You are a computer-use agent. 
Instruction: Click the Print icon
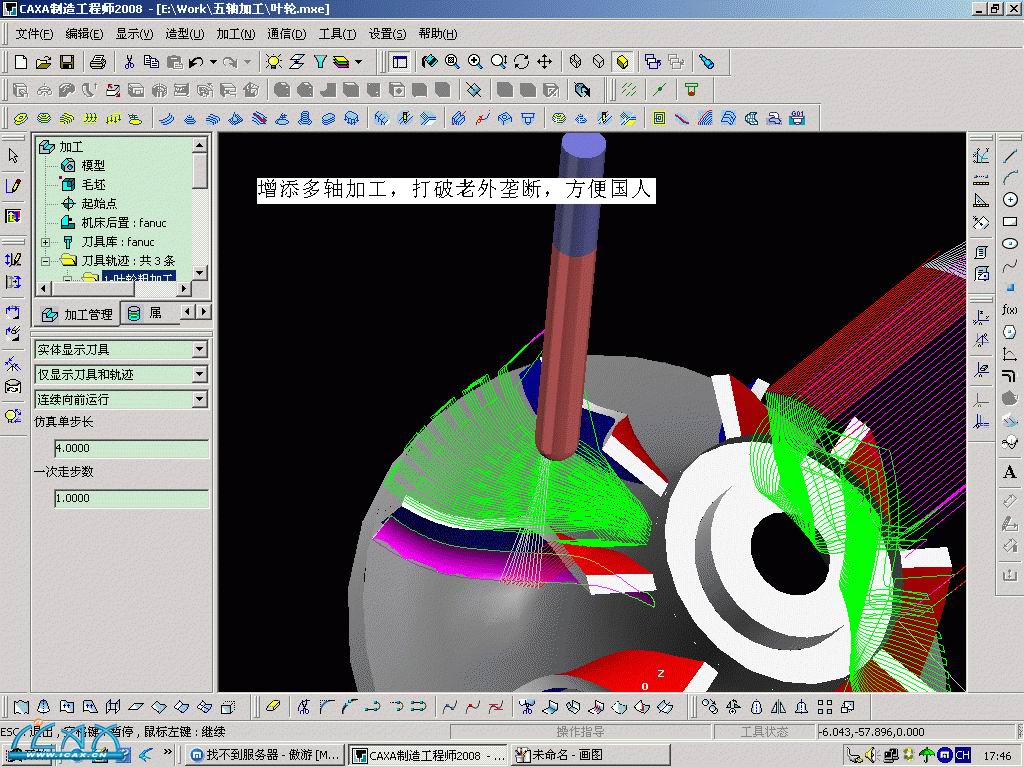pos(98,62)
